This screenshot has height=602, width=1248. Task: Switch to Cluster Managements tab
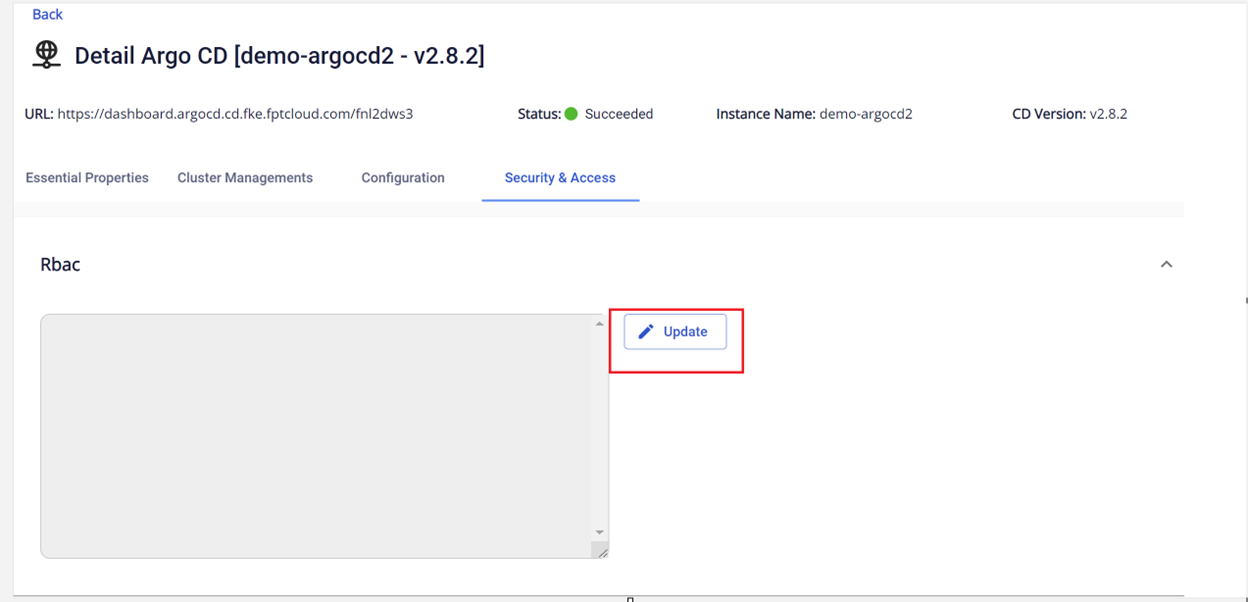coord(245,178)
